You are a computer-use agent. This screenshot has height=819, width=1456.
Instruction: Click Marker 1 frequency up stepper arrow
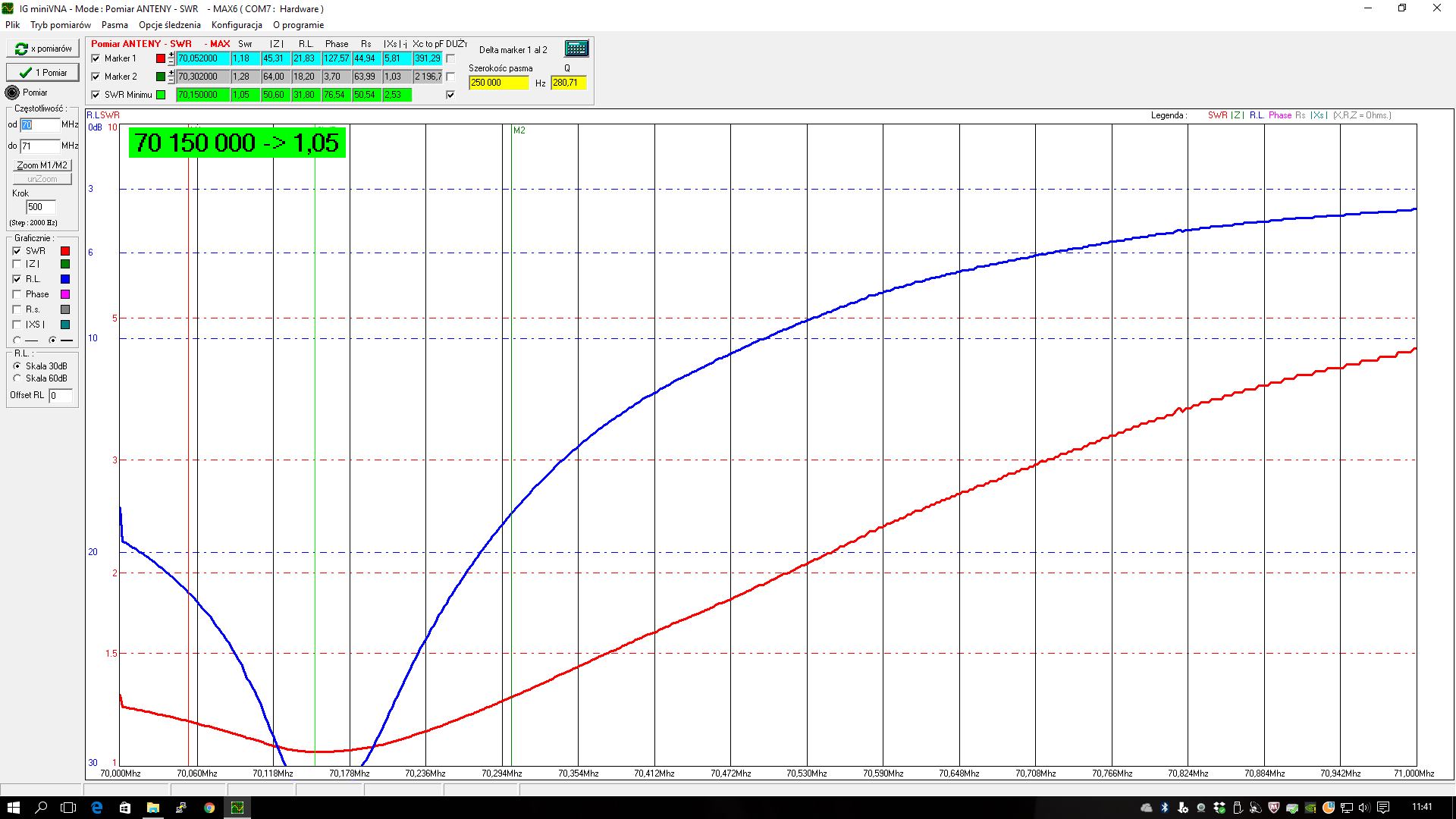point(171,55)
